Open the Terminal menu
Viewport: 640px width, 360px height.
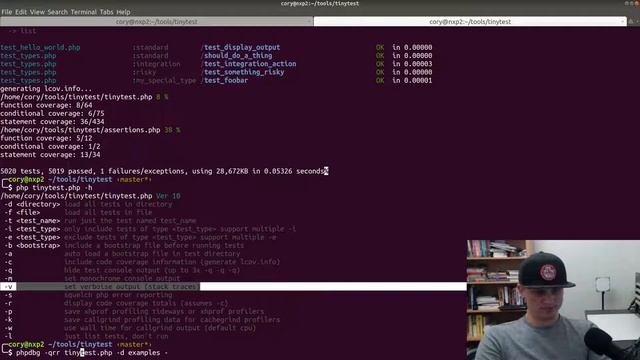coord(84,12)
